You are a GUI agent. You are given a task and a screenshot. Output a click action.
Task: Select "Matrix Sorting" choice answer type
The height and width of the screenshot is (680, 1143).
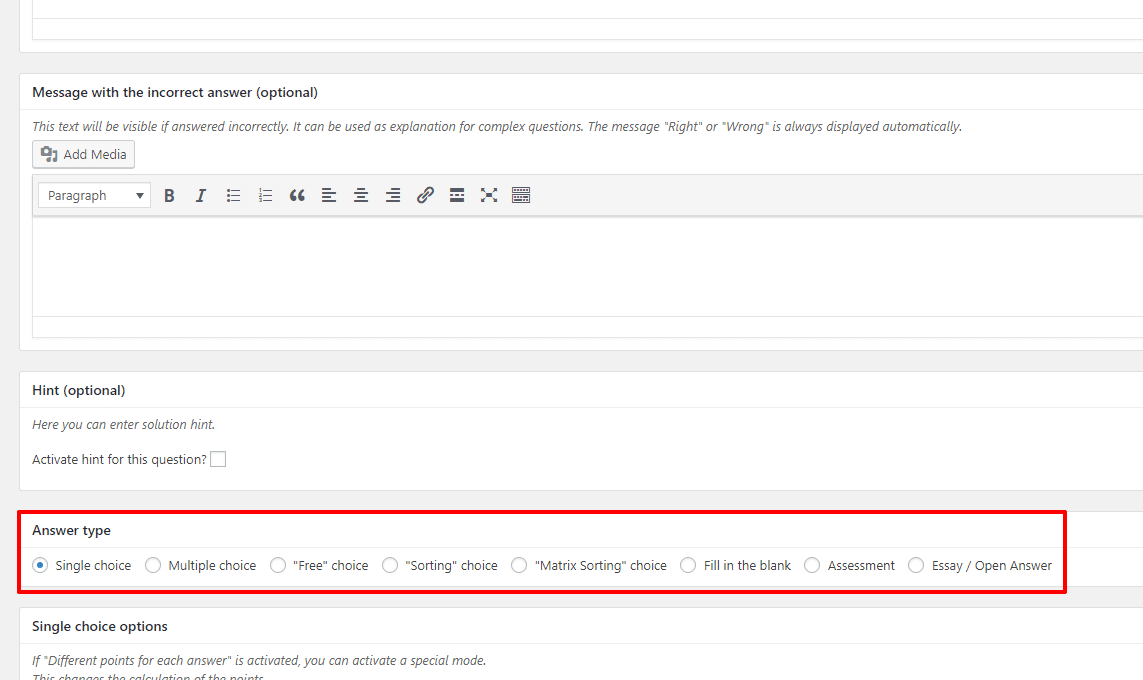519,565
